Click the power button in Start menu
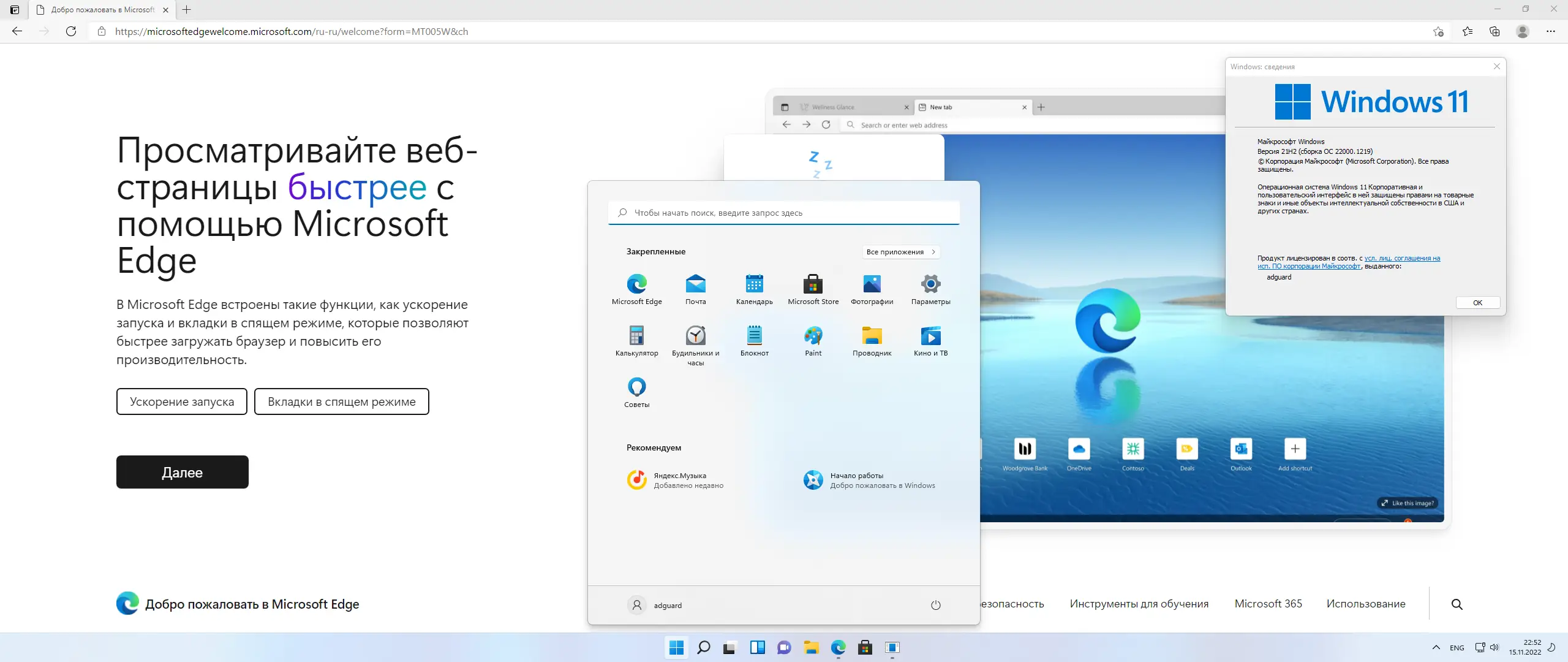The height and width of the screenshot is (662, 1568). click(x=935, y=605)
